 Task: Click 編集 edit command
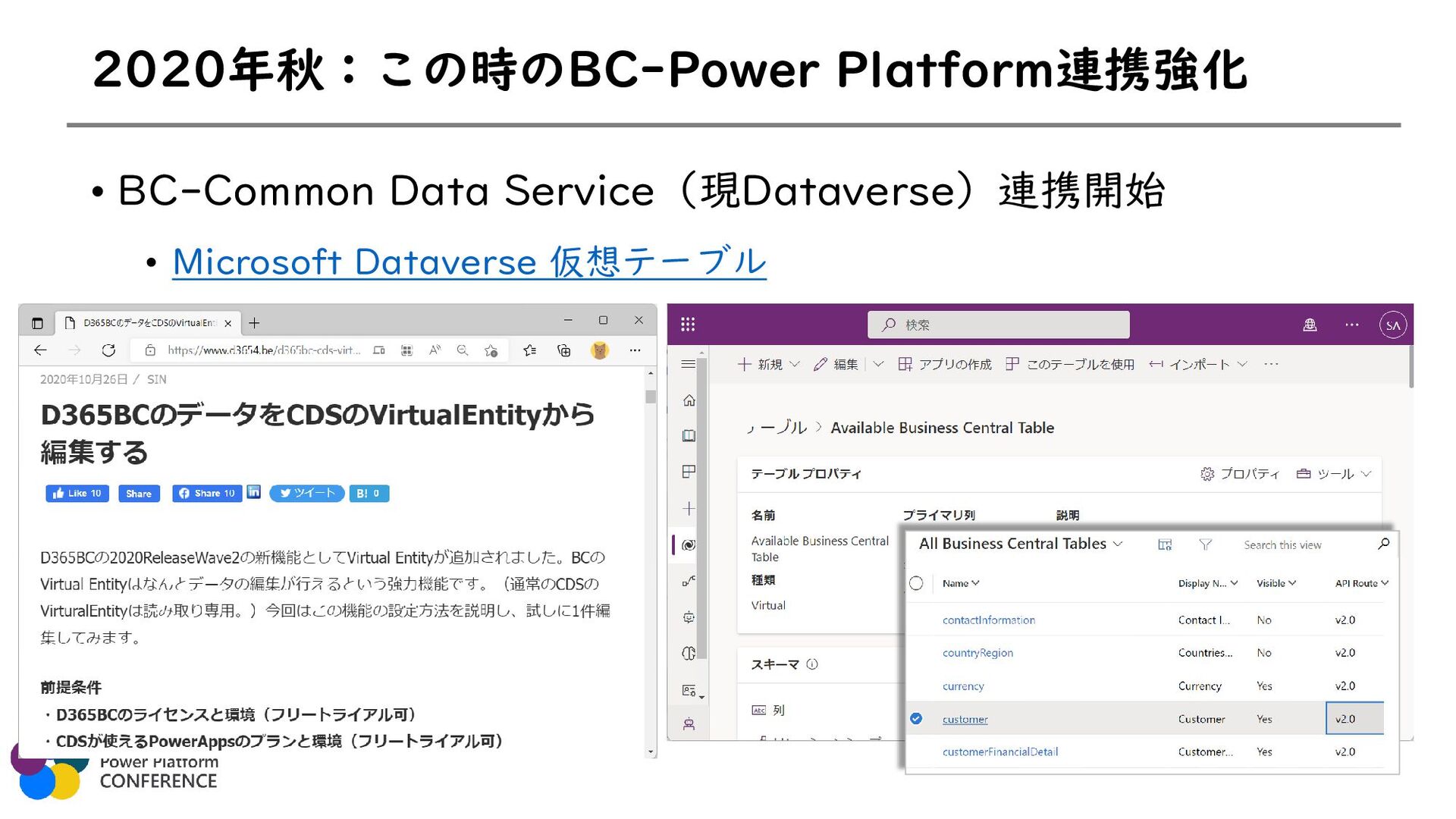836,364
